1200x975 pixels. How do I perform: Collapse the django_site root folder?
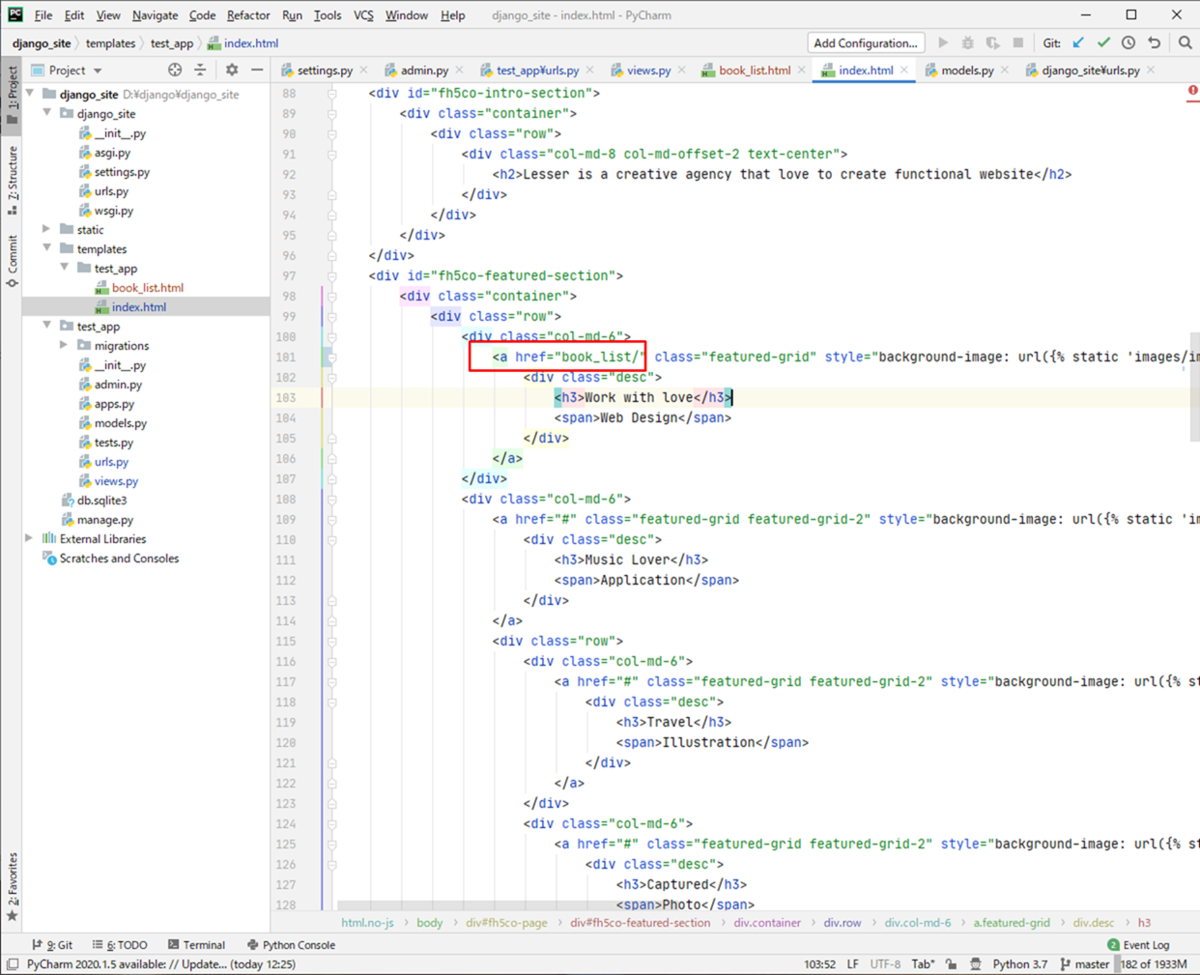30,95
